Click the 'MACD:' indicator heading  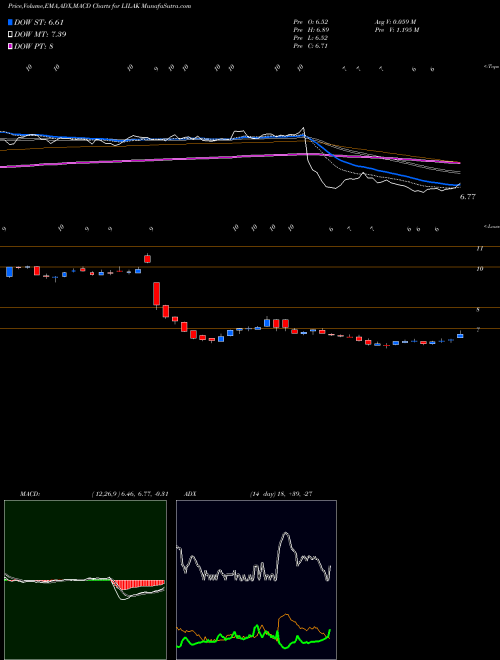[x=29, y=494]
